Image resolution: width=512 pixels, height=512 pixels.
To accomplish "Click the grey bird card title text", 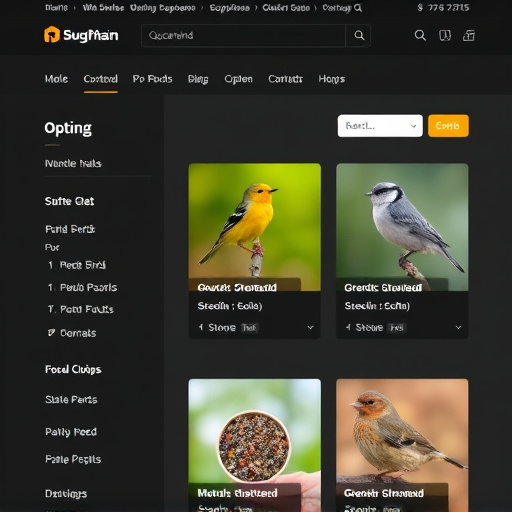I will 383,288.
